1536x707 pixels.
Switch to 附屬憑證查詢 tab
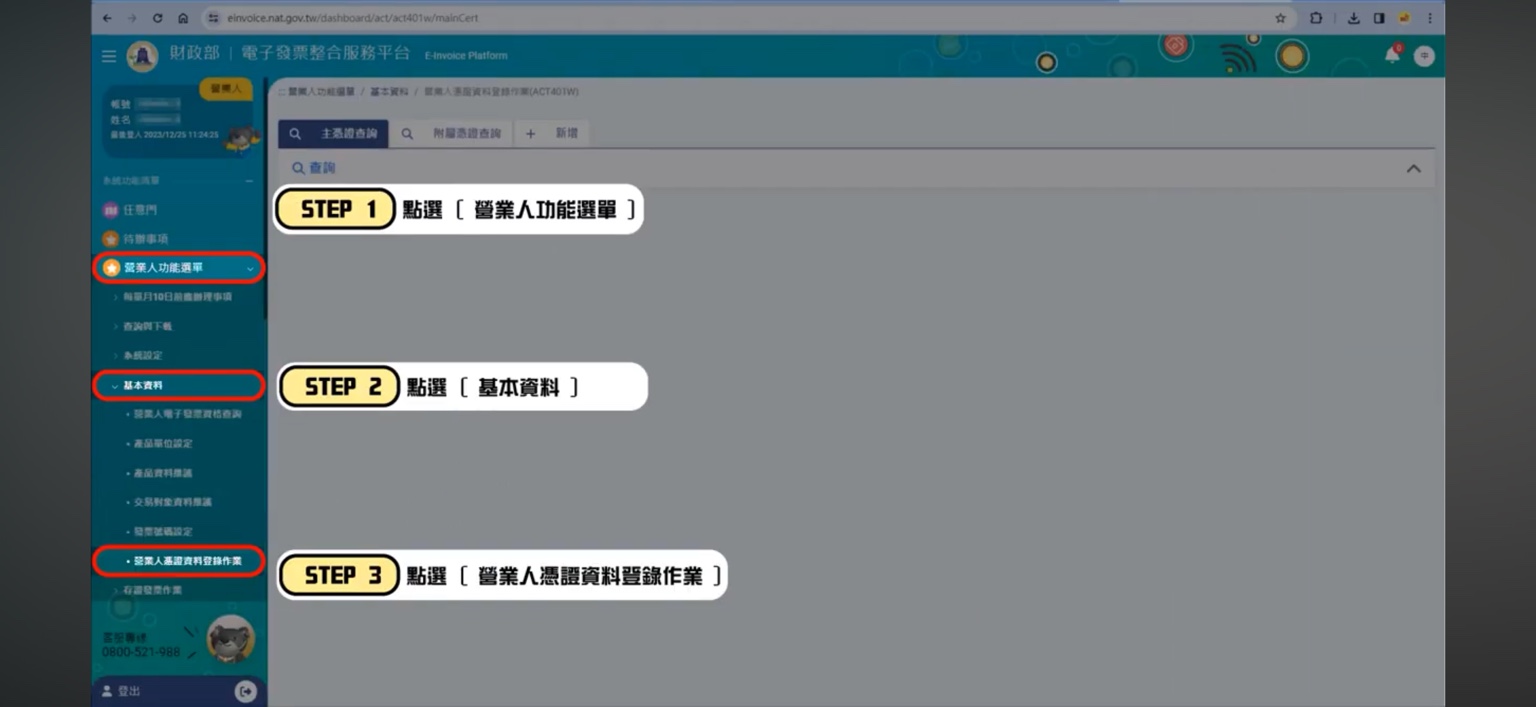coord(451,133)
